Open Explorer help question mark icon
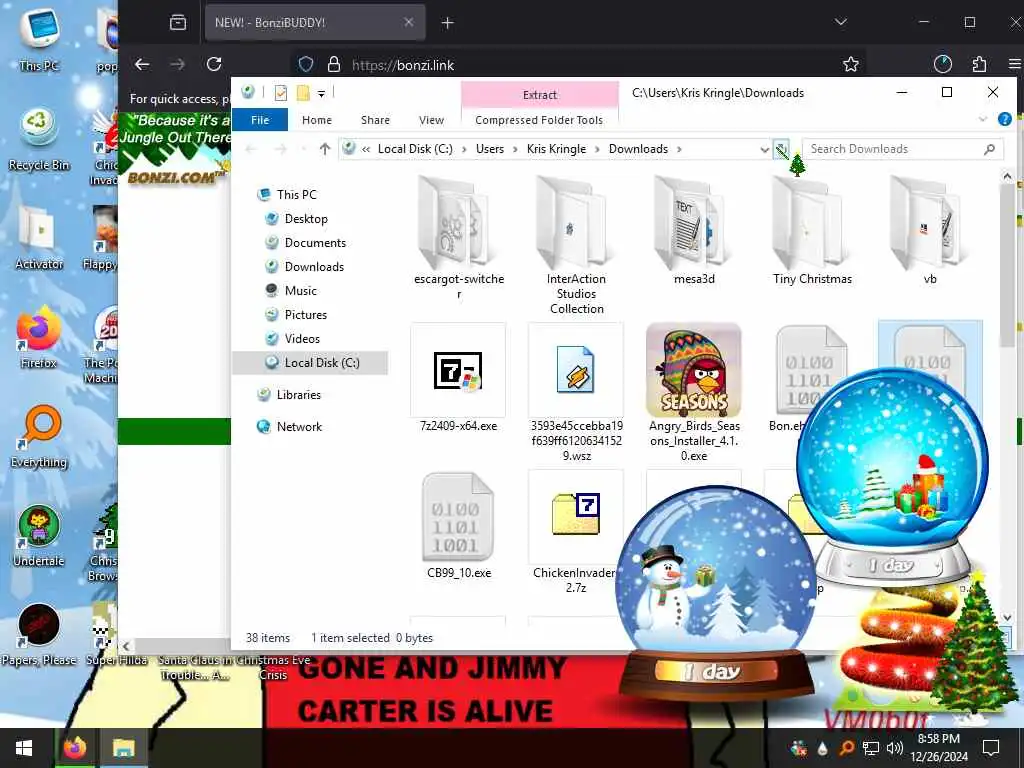Viewport: 1024px width, 768px height. pos(1004,120)
